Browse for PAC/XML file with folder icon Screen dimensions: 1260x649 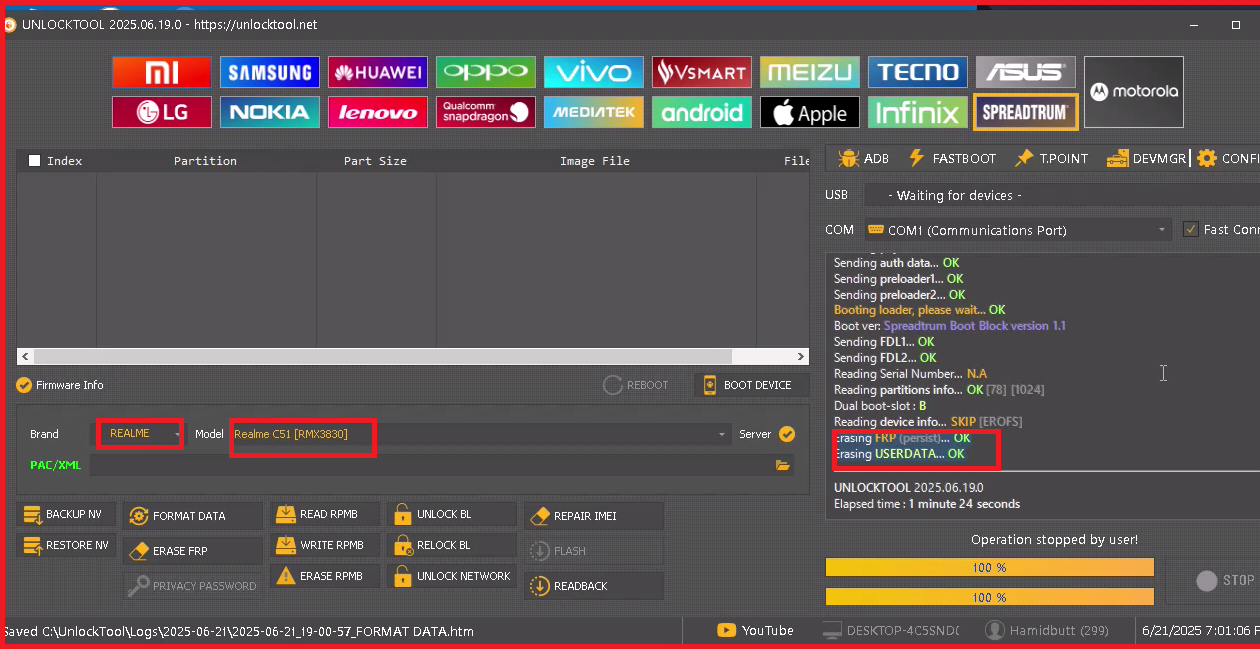point(782,465)
